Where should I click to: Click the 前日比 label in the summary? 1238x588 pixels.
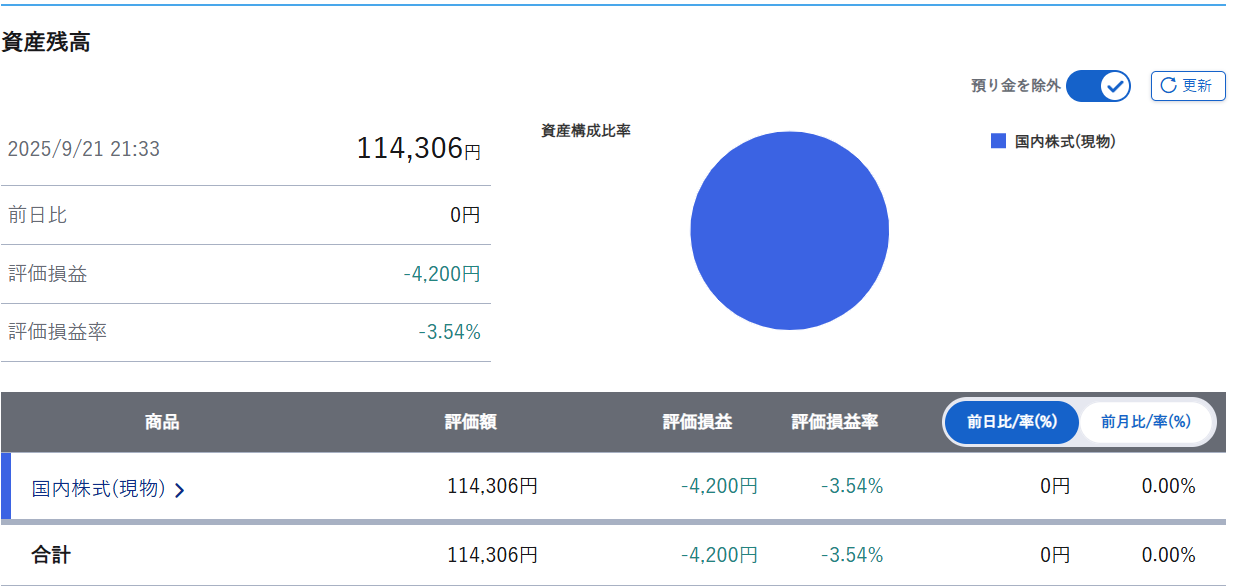pyautogui.click(x=38, y=215)
